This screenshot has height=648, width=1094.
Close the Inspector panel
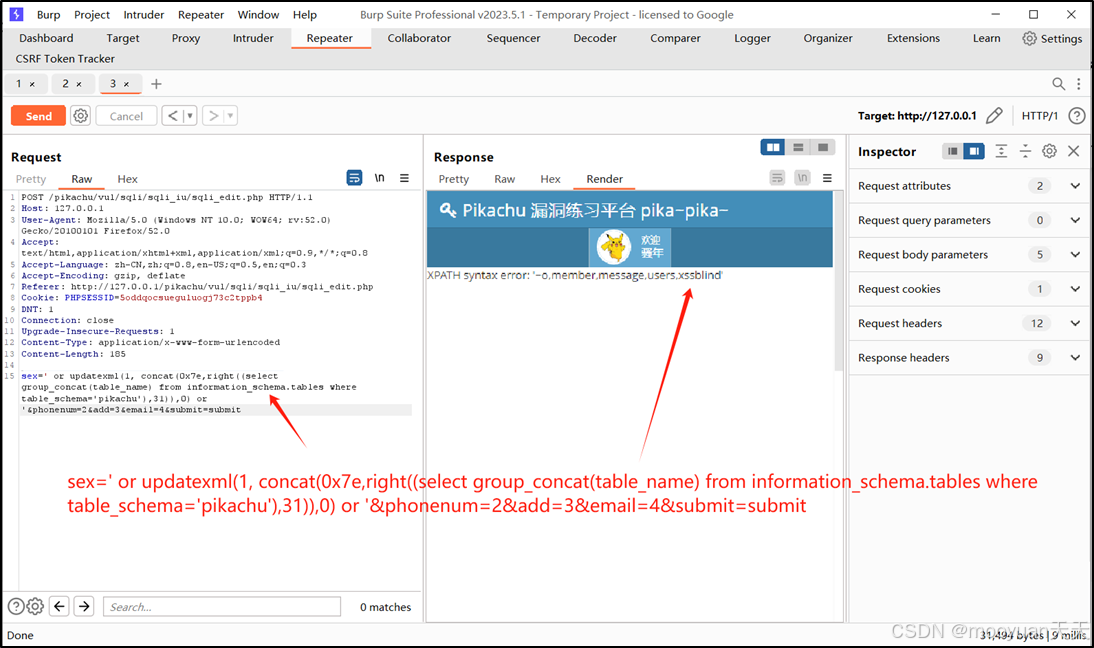click(x=1074, y=151)
